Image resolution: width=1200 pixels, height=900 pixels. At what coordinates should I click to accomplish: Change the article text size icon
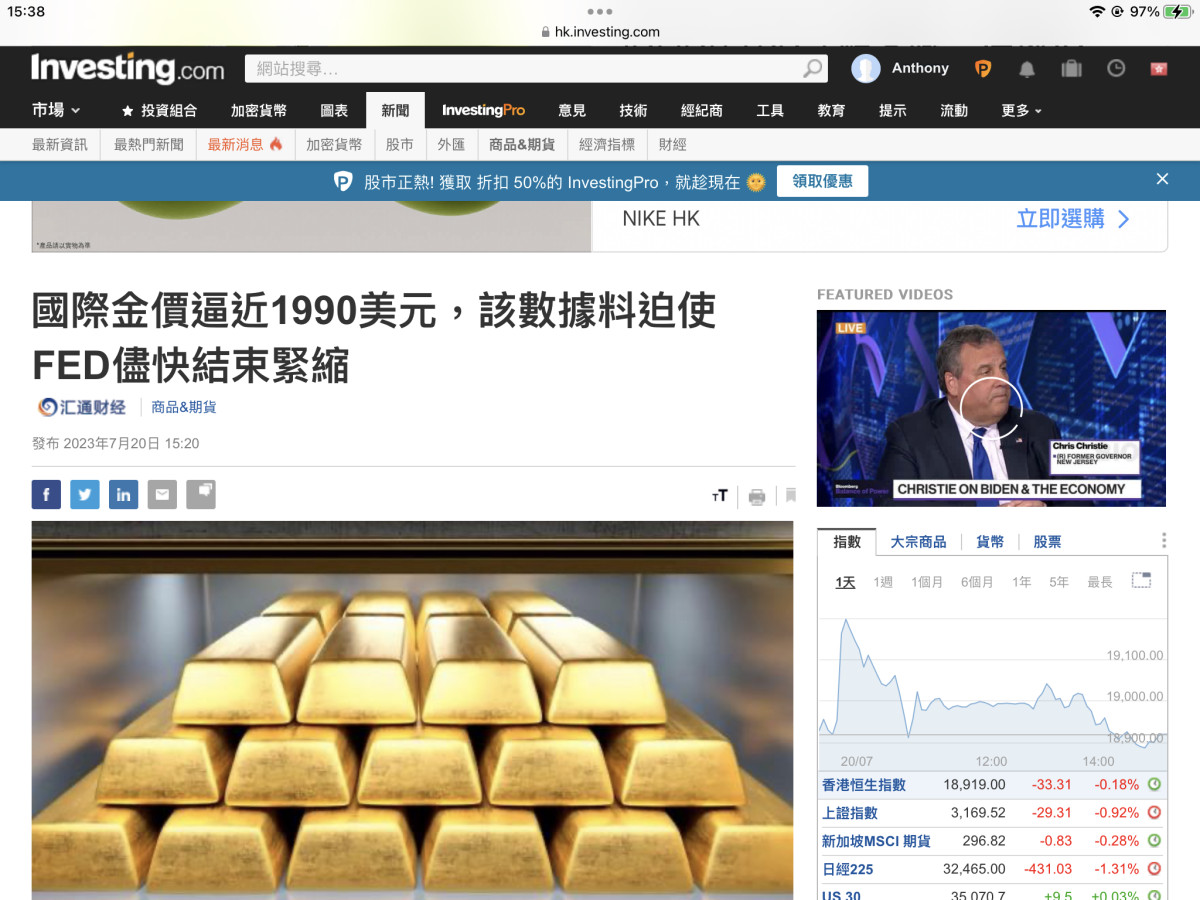tap(720, 496)
